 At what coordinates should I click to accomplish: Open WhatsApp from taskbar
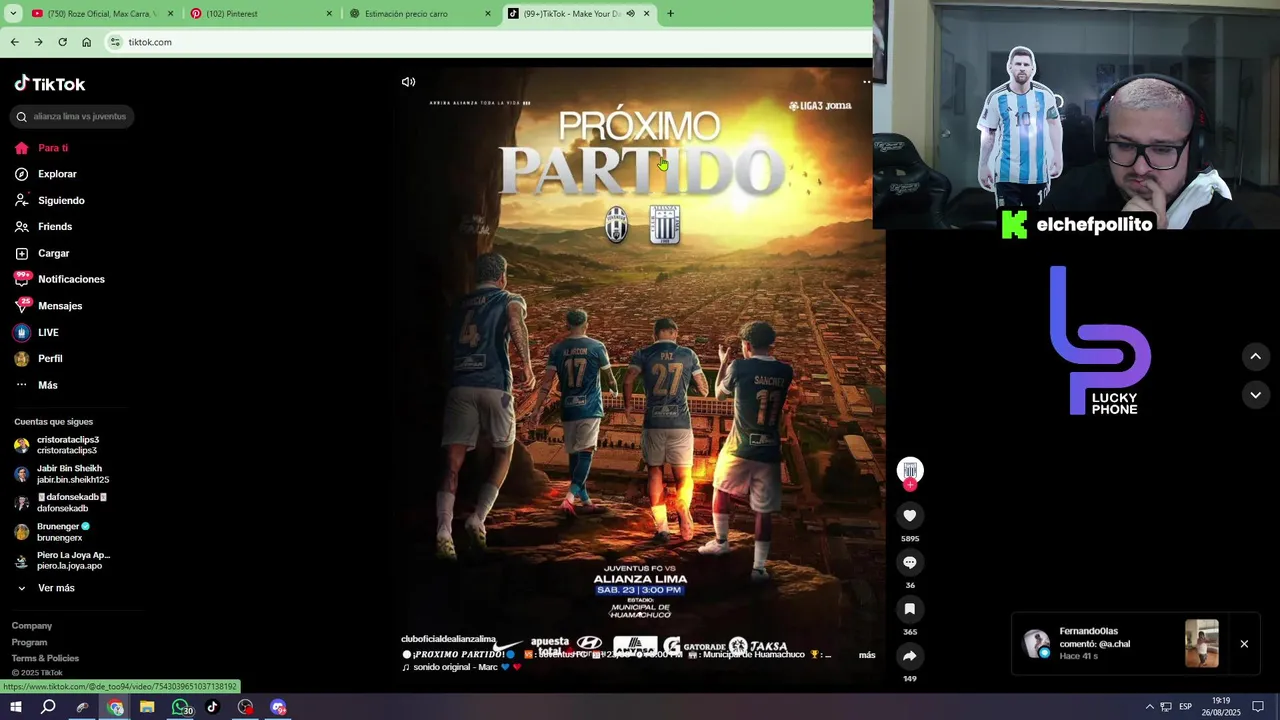pos(181,707)
